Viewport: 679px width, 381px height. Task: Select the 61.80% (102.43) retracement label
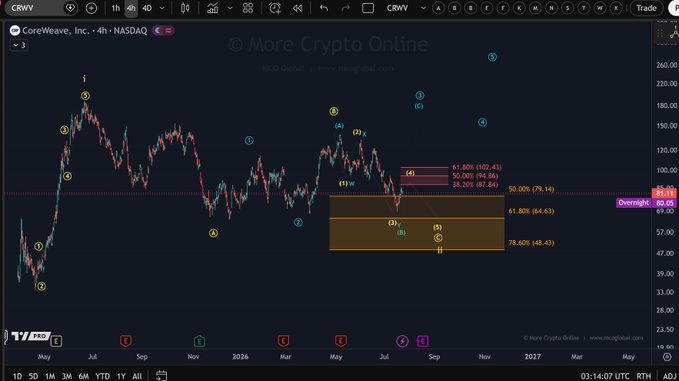(477, 167)
